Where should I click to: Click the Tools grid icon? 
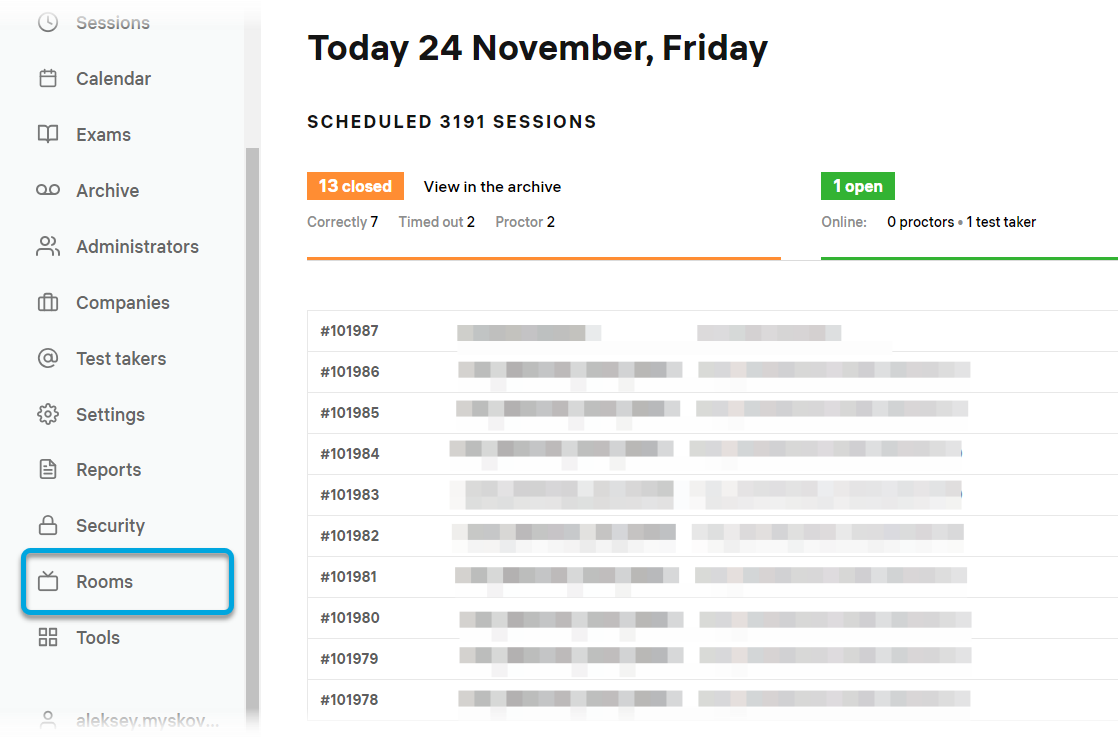48,638
